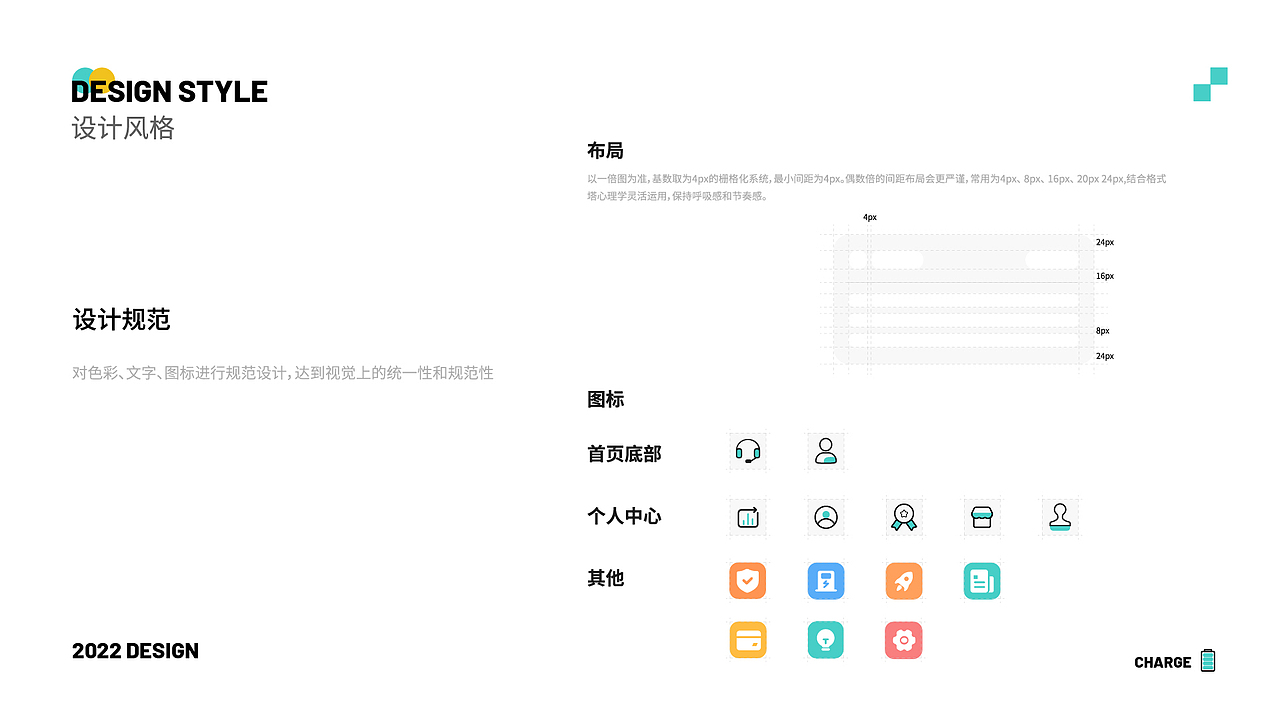The width and height of the screenshot is (1280, 721).
Task: Click the yellow wallet card icon
Action: point(748,640)
